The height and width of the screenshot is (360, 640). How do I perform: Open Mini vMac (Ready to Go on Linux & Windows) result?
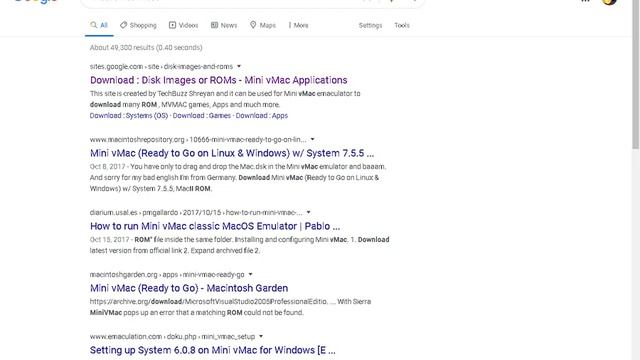pos(232,153)
